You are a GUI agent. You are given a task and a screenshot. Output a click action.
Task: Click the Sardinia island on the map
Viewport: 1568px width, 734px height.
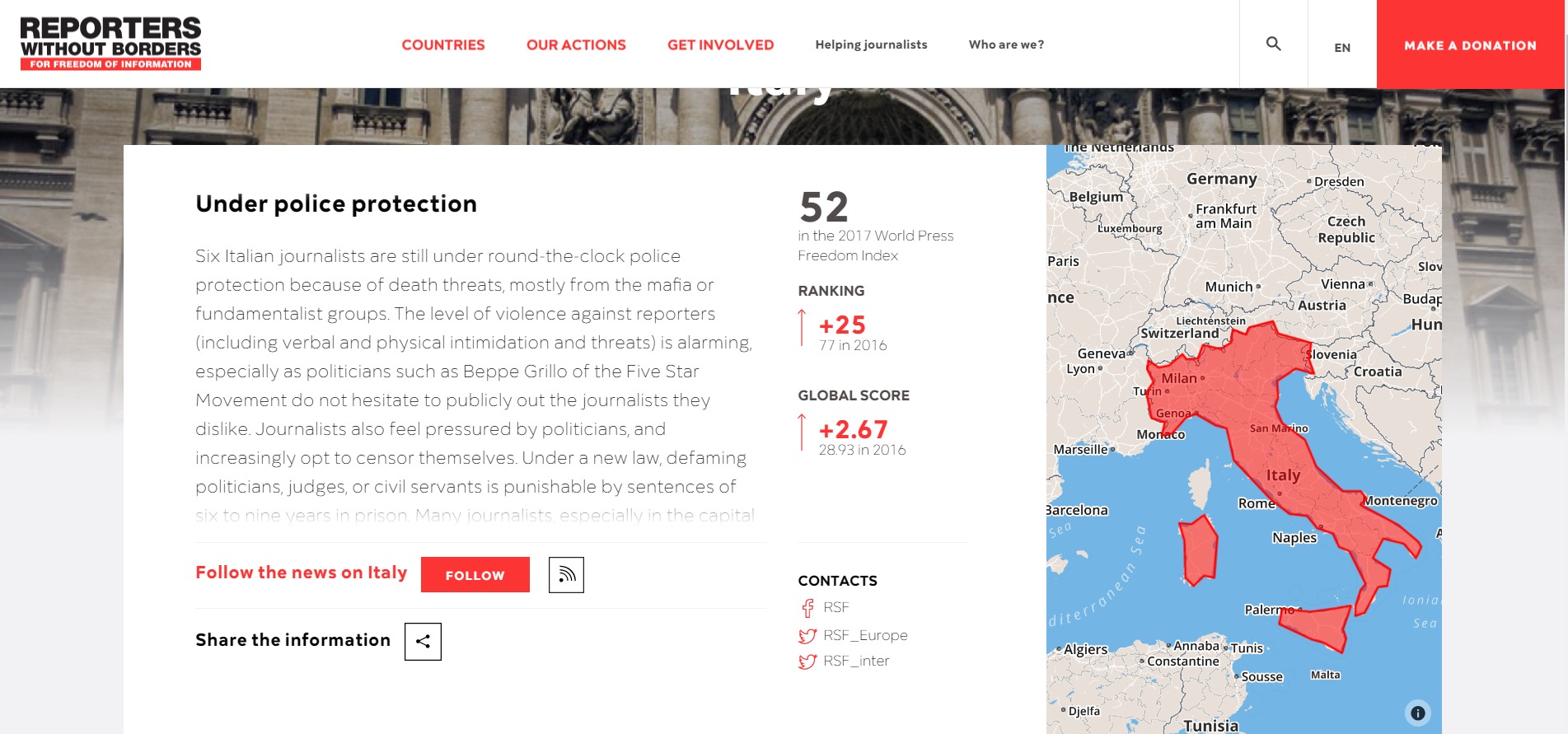1199,550
